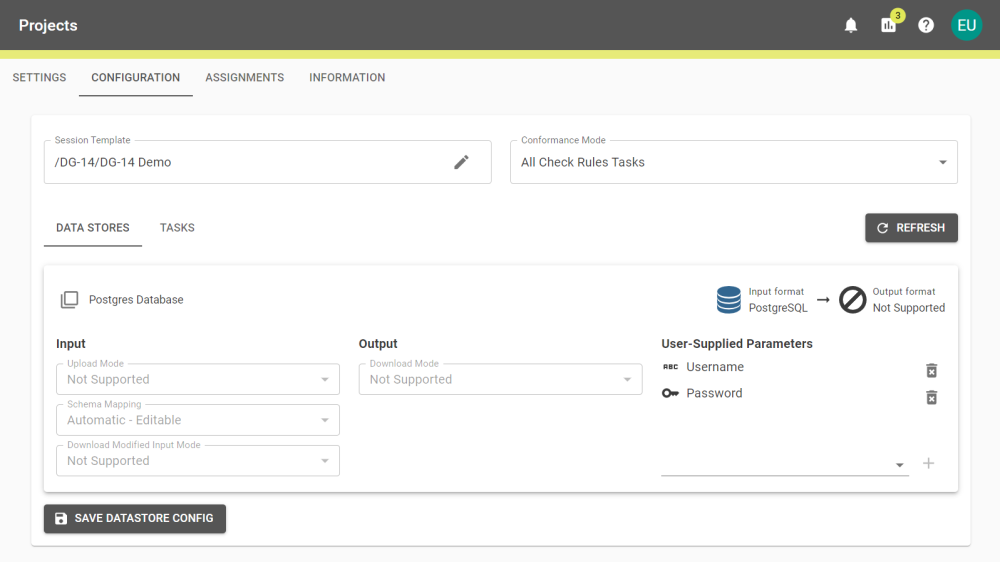Image resolution: width=1000 pixels, height=562 pixels.
Task: Open the new parameter selection dropdown
Action: pyautogui.click(x=784, y=464)
